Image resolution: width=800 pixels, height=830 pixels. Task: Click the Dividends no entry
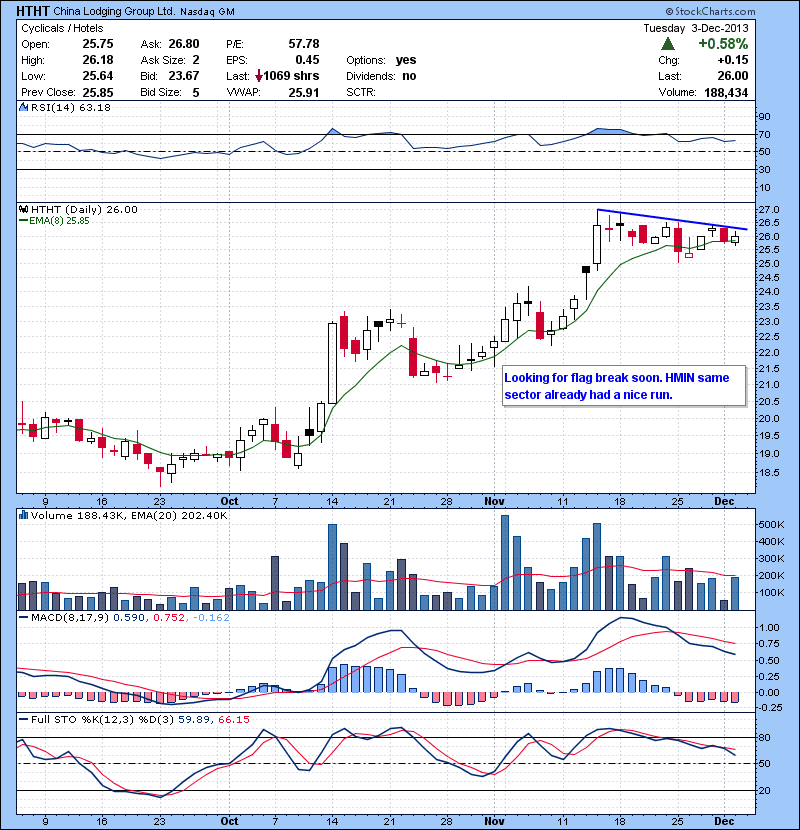381,76
